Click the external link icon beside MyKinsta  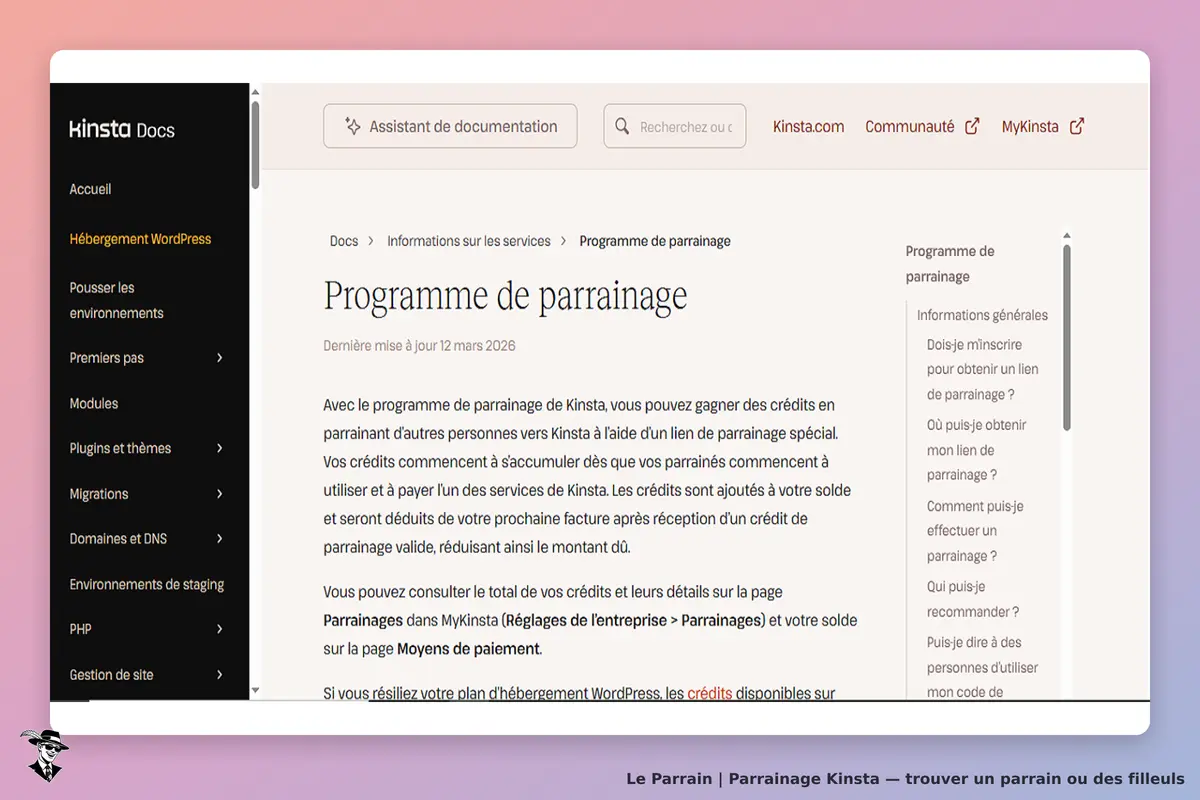pos(1077,127)
